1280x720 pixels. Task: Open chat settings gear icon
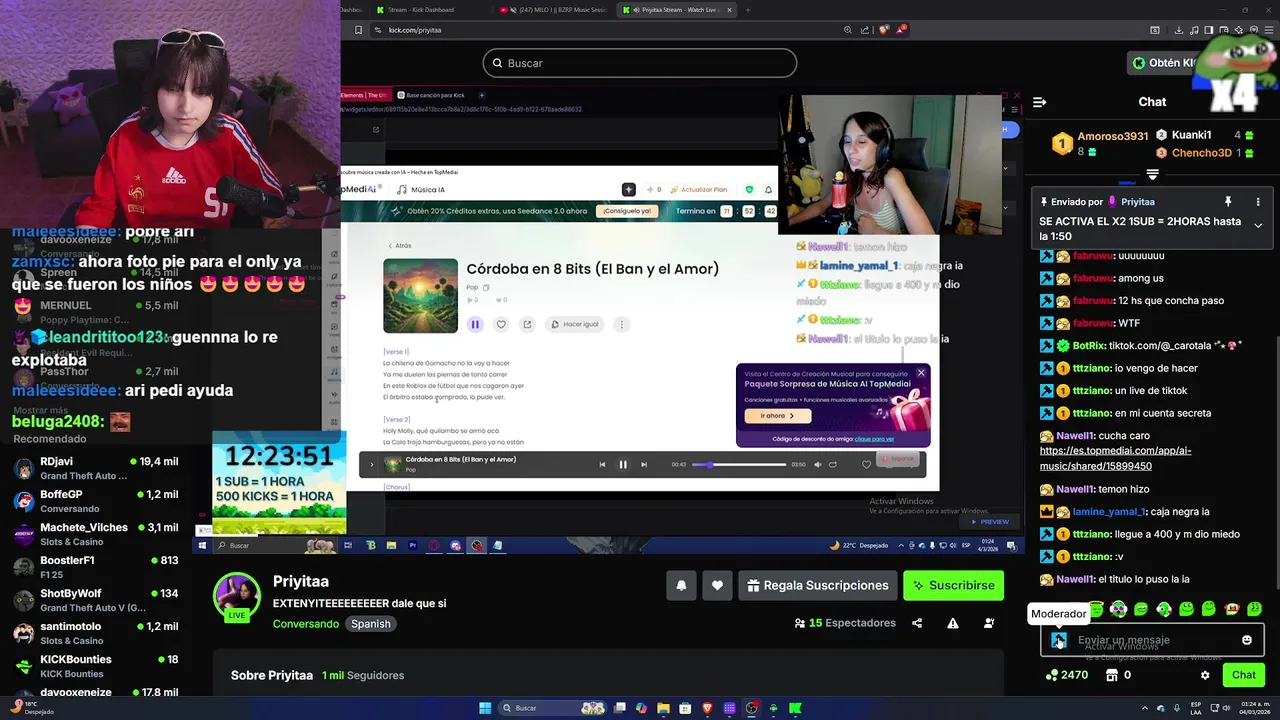click(x=1205, y=675)
